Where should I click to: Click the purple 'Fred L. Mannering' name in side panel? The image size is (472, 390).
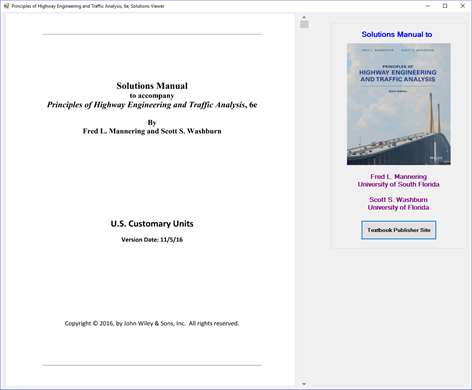coord(398,177)
